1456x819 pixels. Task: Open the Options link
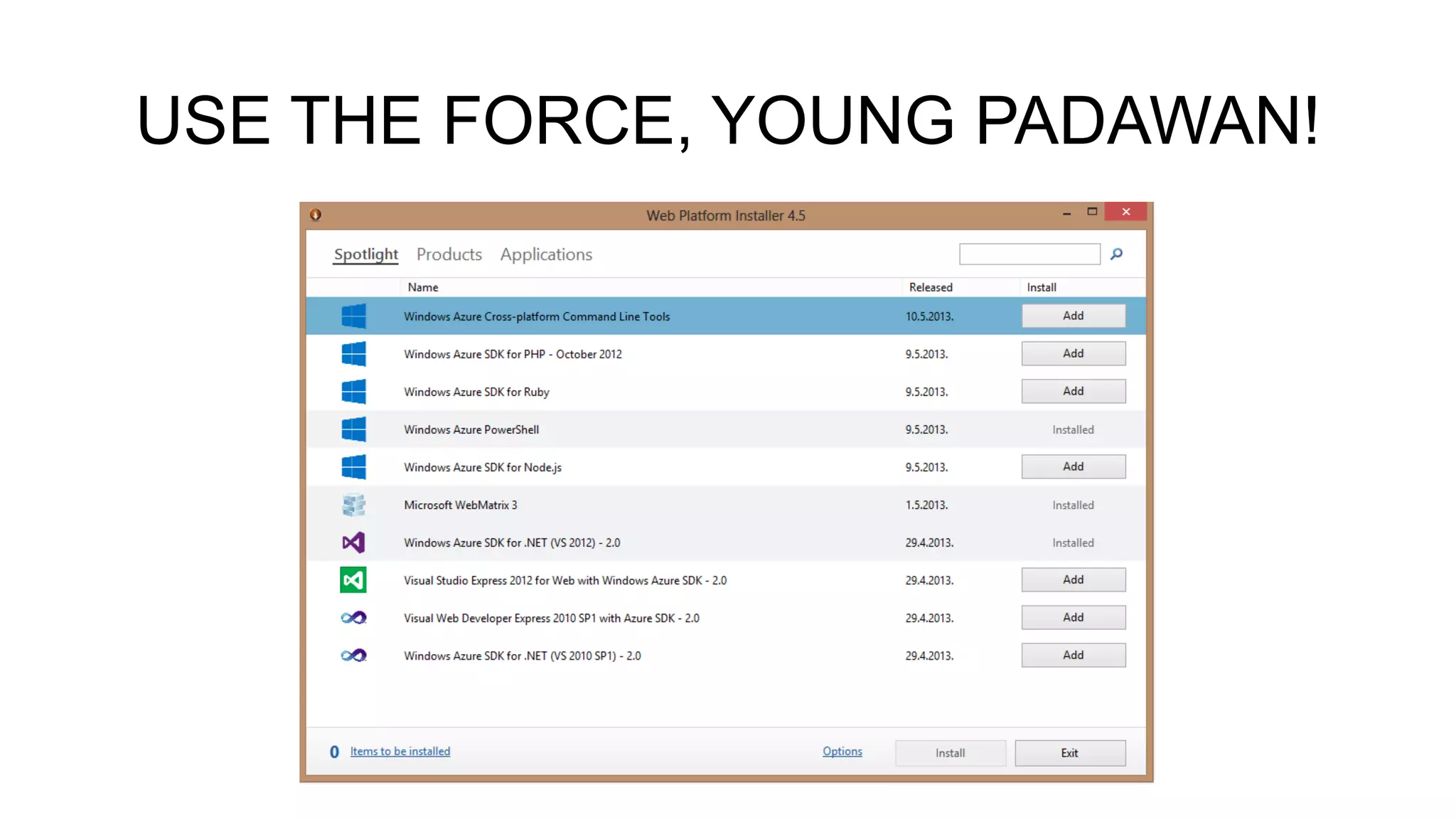point(842,751)
